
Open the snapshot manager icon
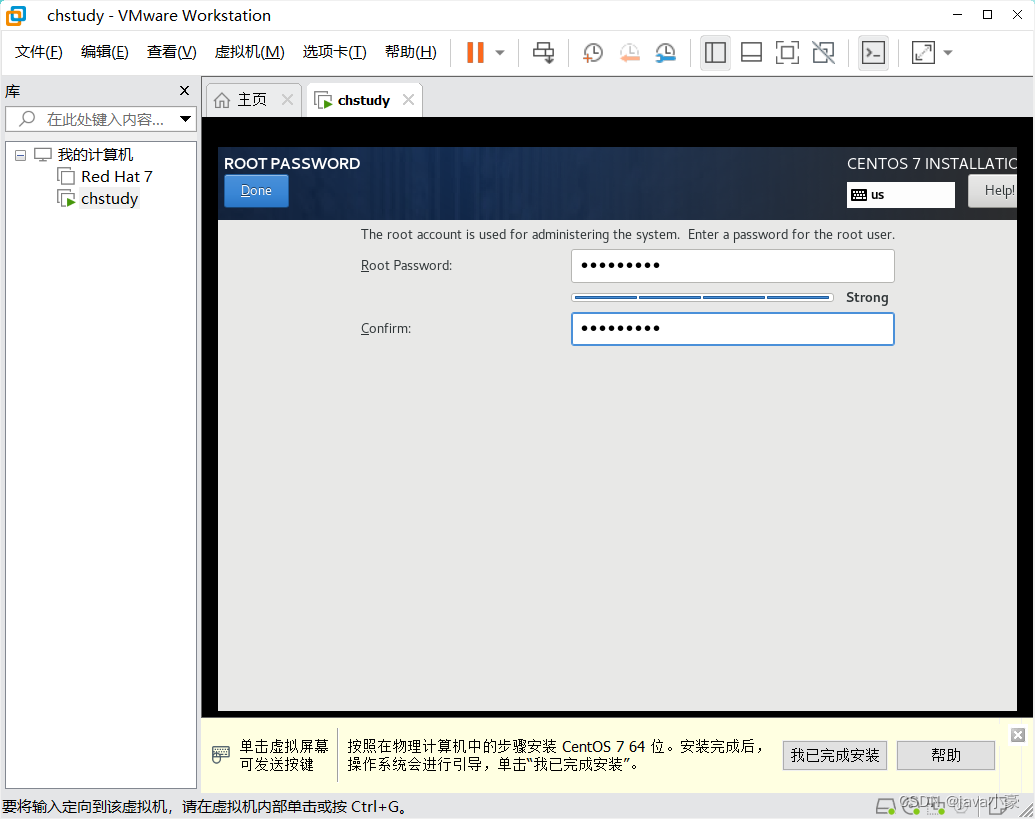665,53
